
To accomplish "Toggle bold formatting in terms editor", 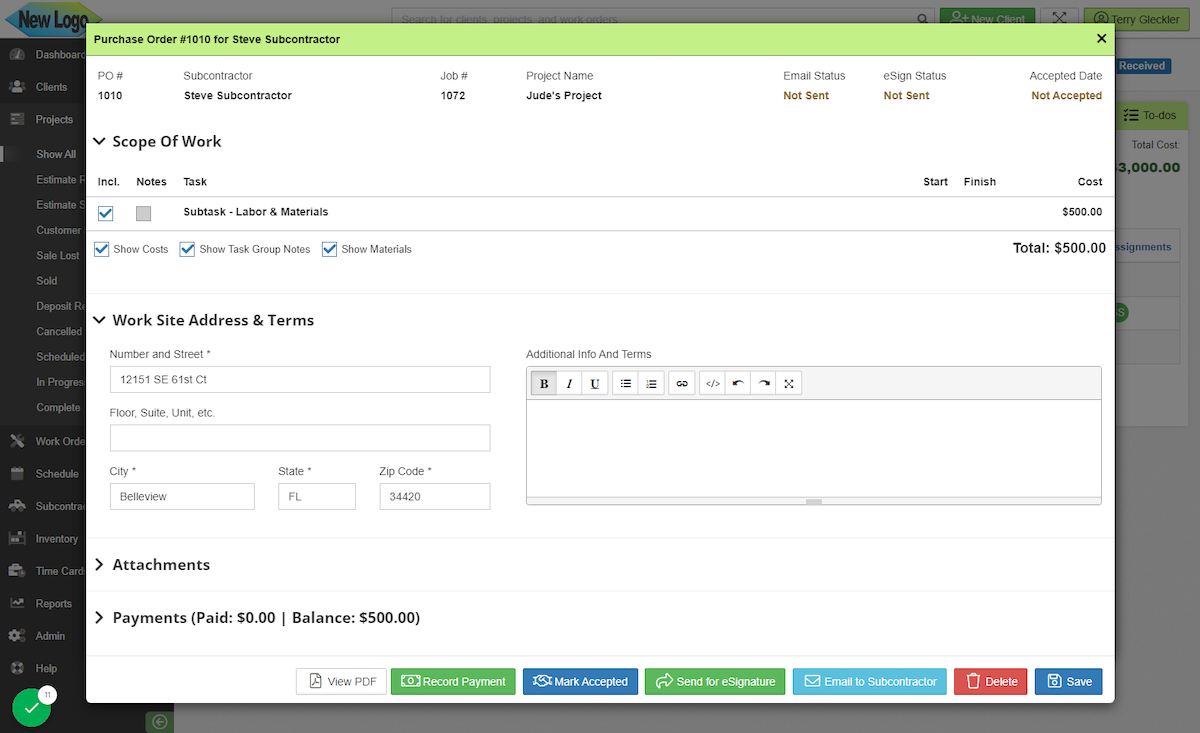I will pos(544,383).
